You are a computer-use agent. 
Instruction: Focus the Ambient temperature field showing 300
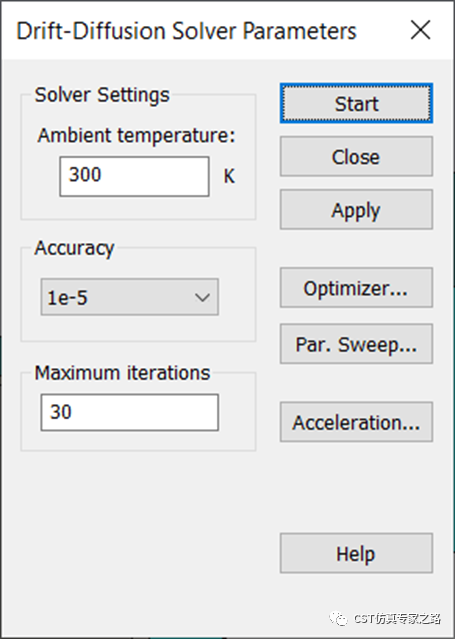135,176
